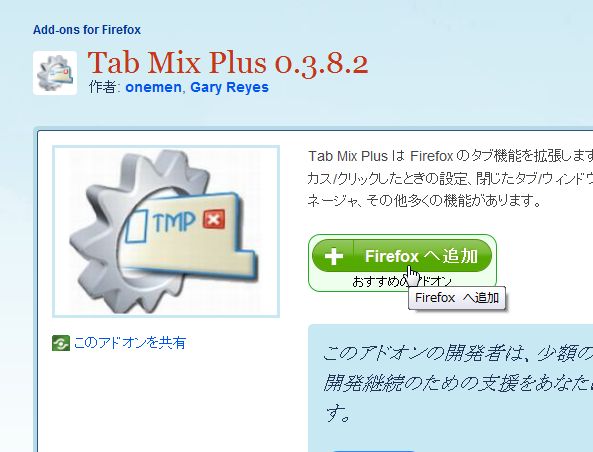Screen dimensions: 593x452
Task: Open author Gary Reyes's profile link
Action: pos(229,87)
